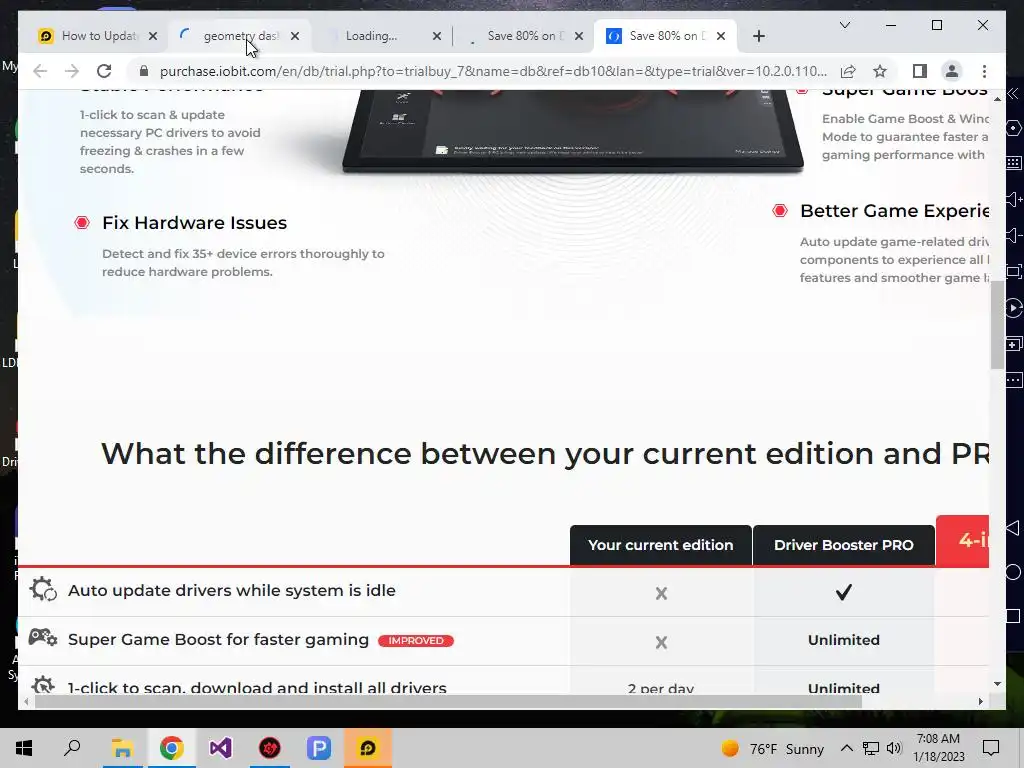Click Super Game Boost for faster gaming

click(x=218, y=639)
